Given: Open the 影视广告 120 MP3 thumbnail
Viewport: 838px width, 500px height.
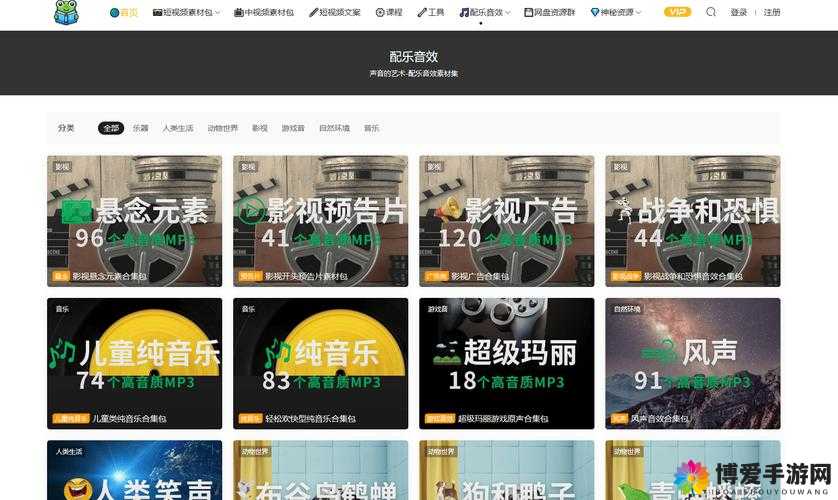Looking at the screenshot, I should click(x=507, y=221).
